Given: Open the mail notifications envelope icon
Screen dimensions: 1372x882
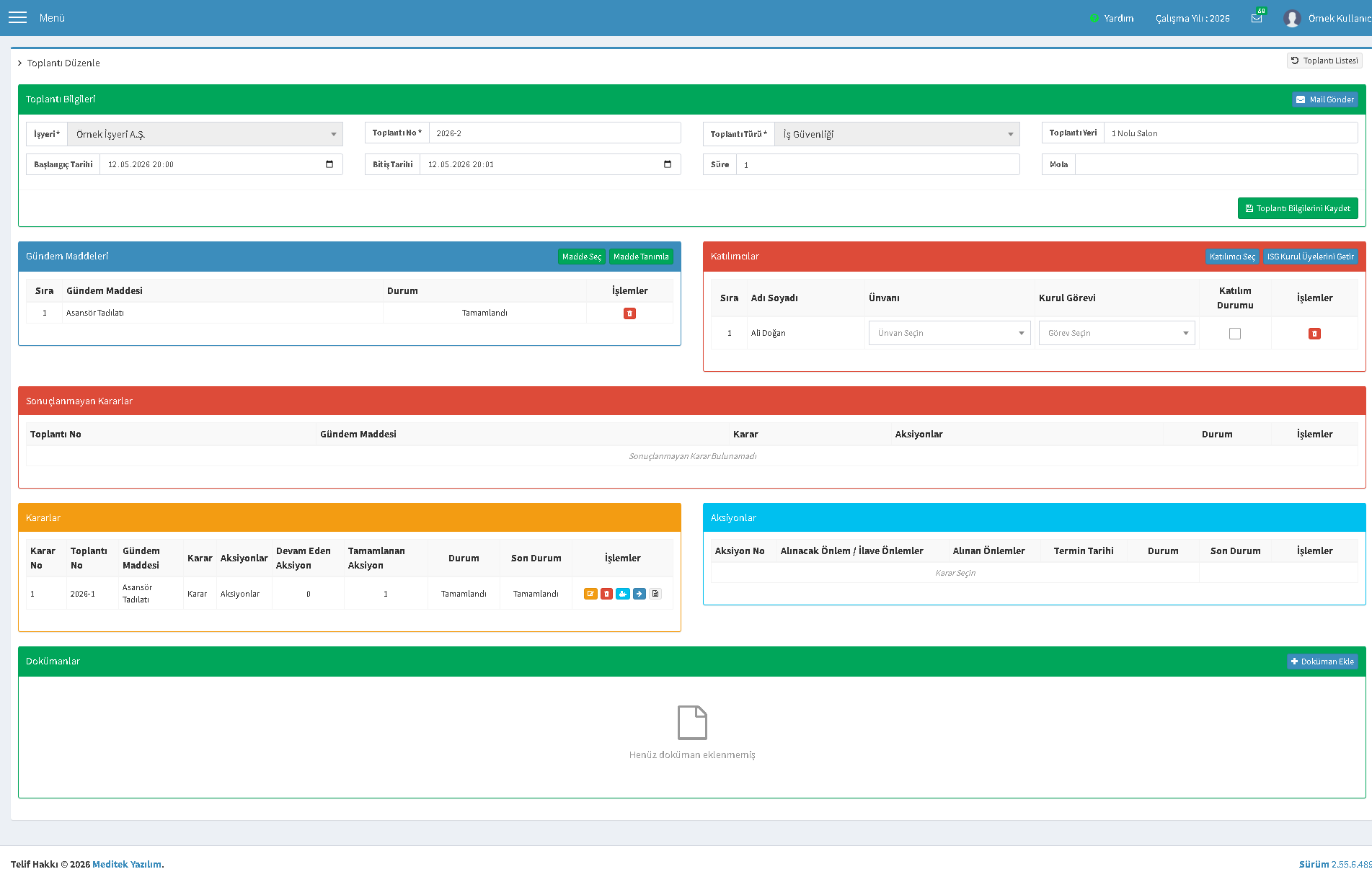Looking at the screenshot, I should coord(1257,18).
